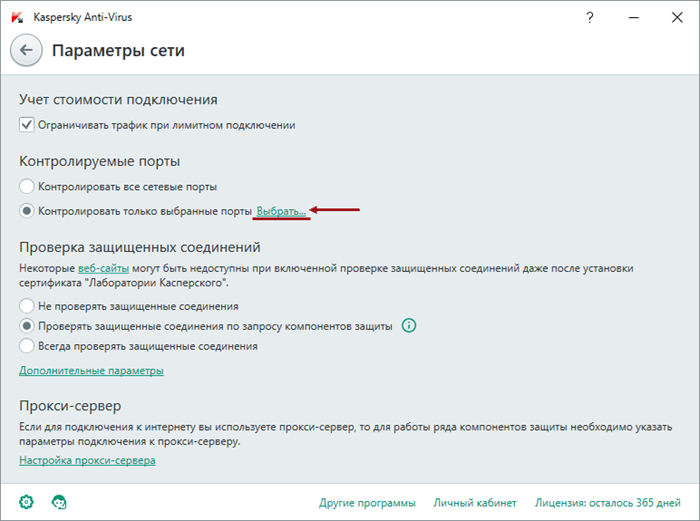Open Настройка прокси-сервера link
Image resolution: width=700 pixels, height=521 pixels.
pos(87,460)
